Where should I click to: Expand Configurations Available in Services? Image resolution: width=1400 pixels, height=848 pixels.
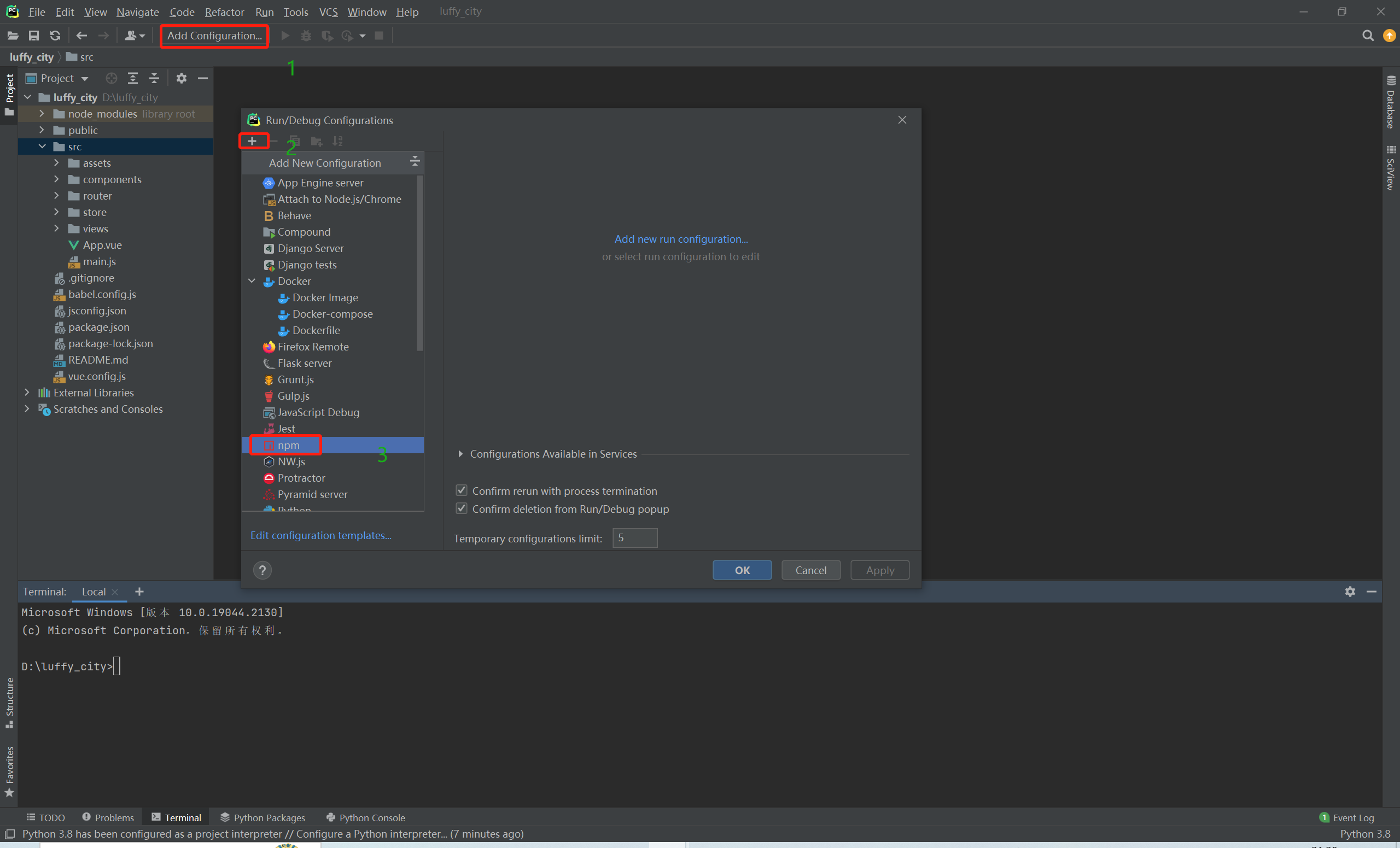[x=460, y=454]
